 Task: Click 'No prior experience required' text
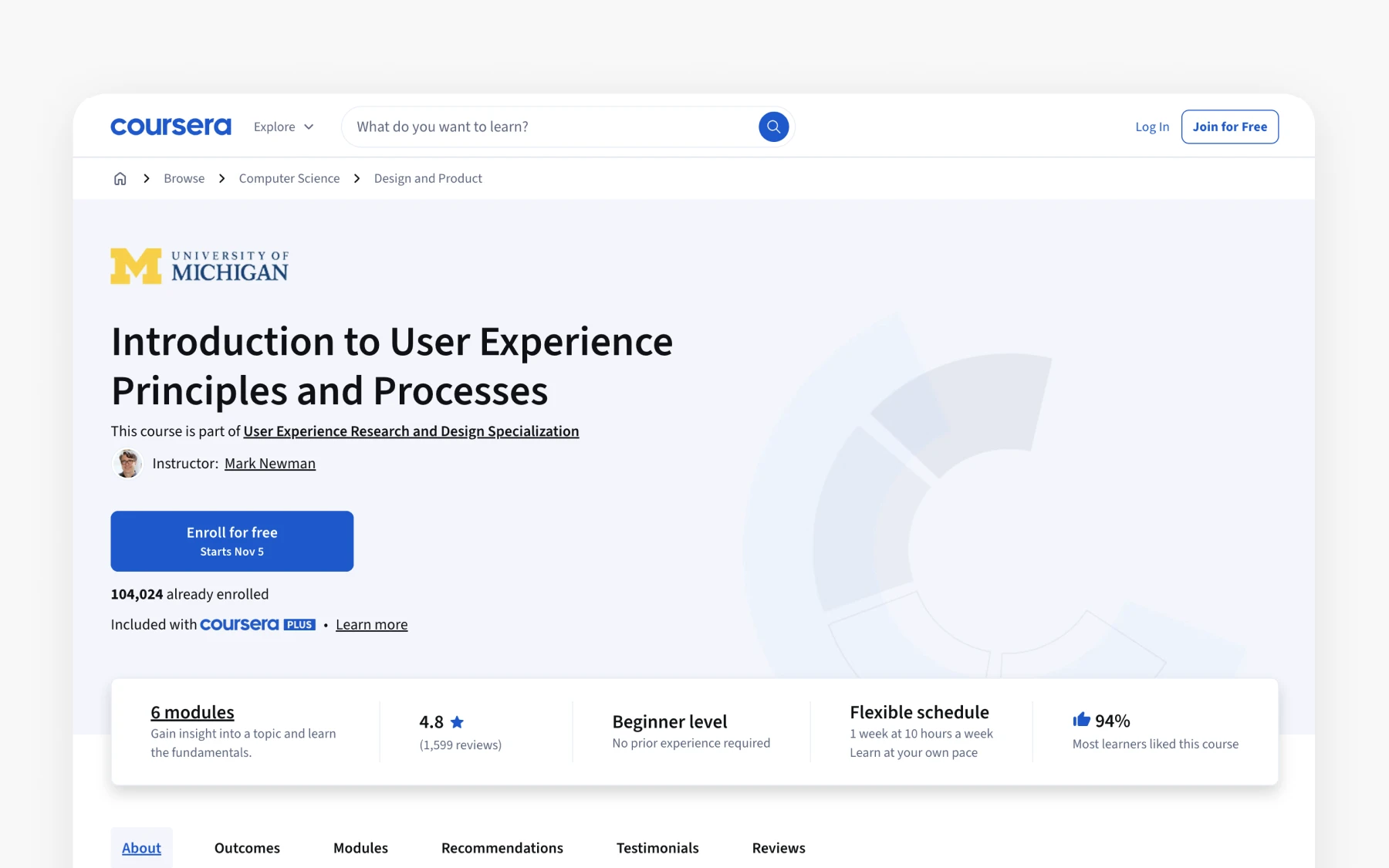(x=691, y=743)
